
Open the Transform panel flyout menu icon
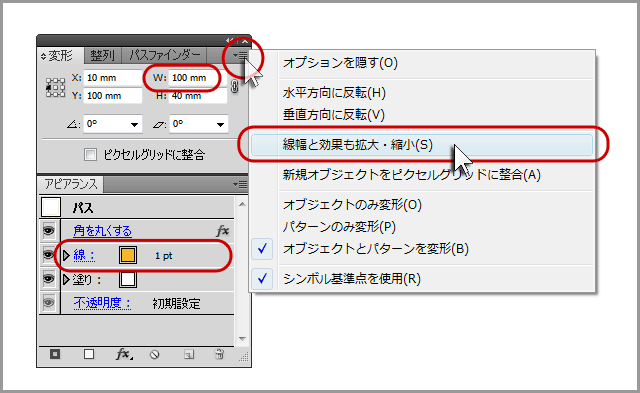point(240,55)
